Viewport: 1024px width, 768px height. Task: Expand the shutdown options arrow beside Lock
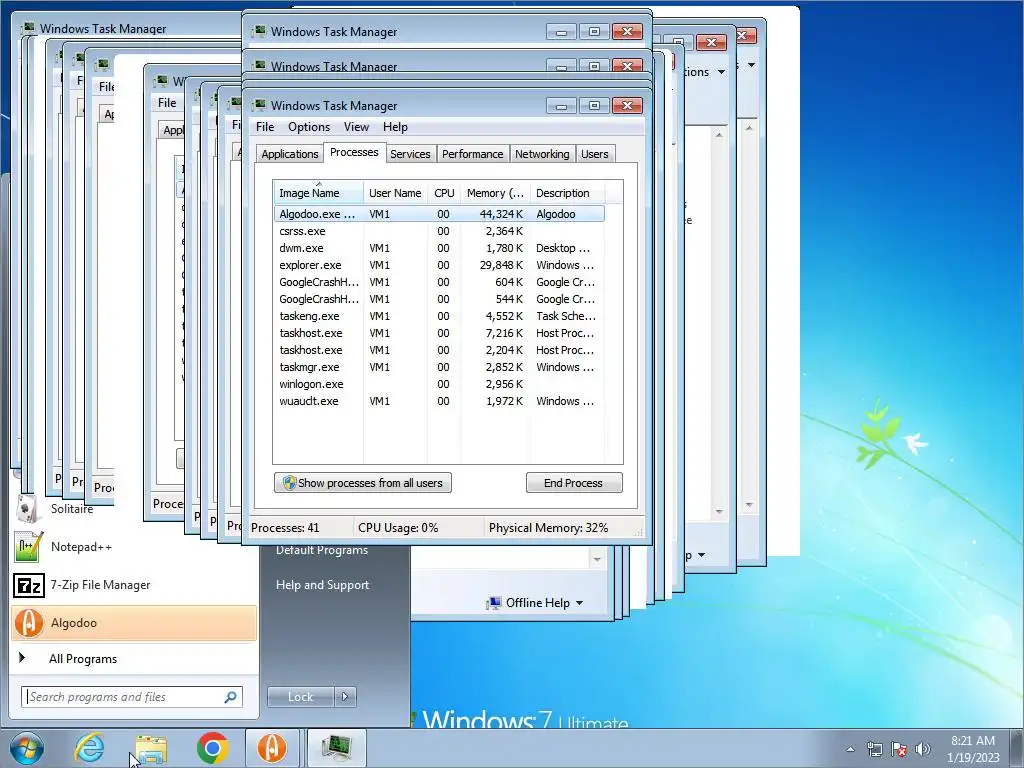(345, 697)
